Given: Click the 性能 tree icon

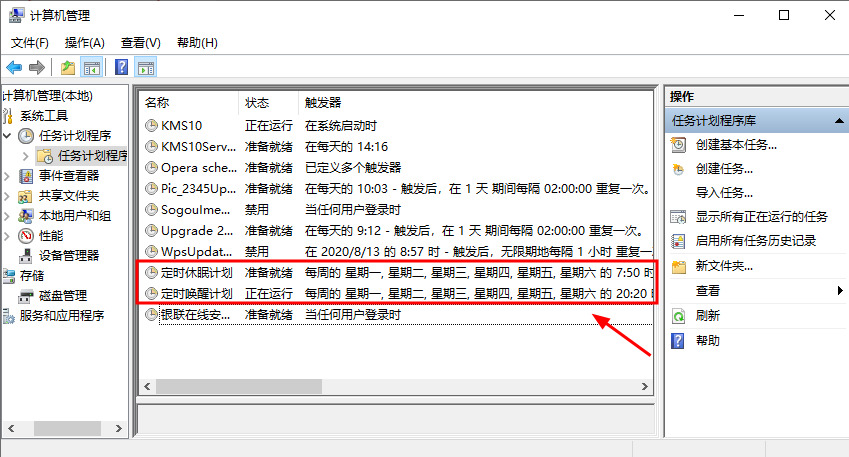Looking at the screenshot, I should pos(26,236).
